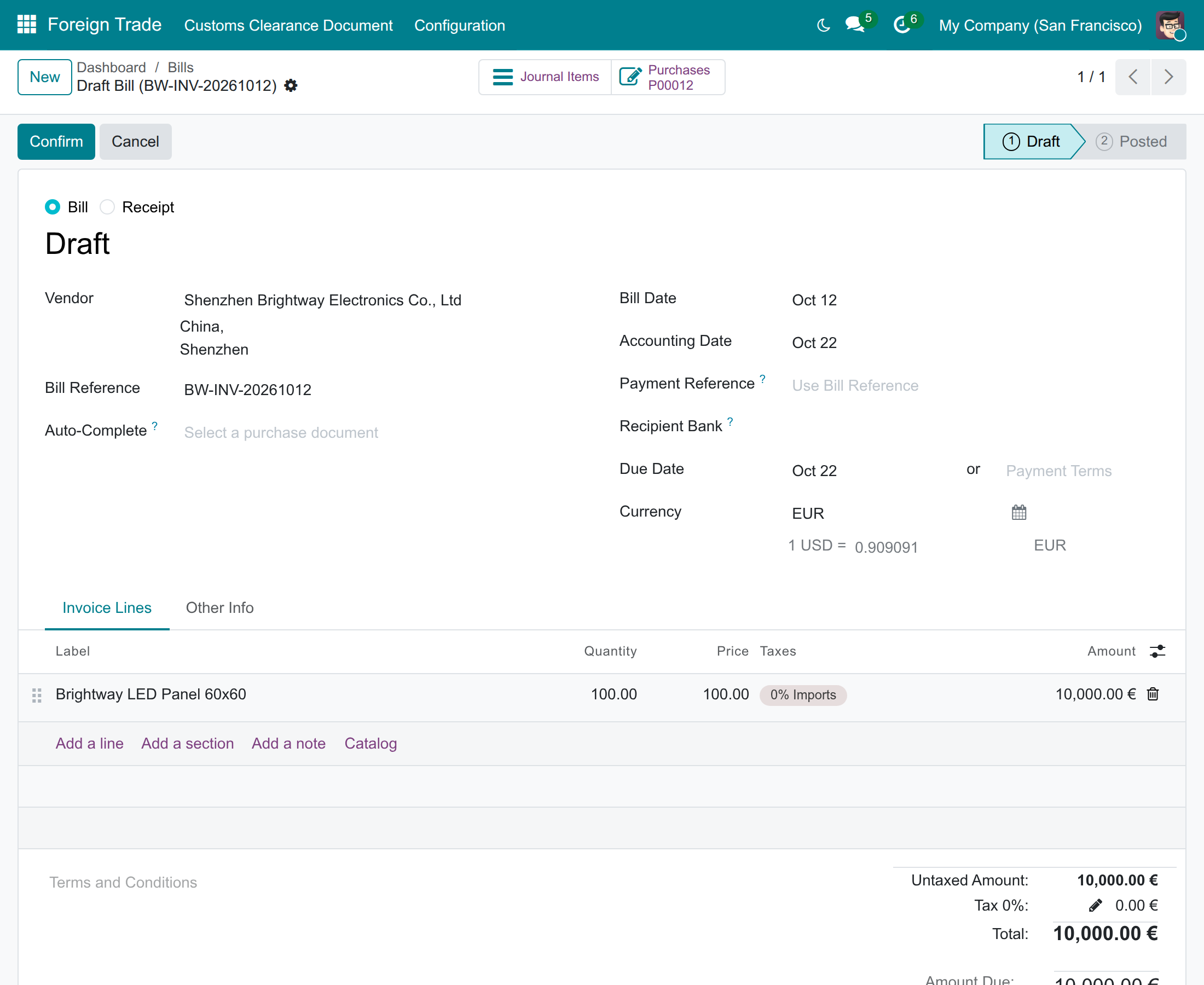Click Auto-Complete help question mark
The height and width of the screenshot is (985, 1204).
[x=154, y=426]
